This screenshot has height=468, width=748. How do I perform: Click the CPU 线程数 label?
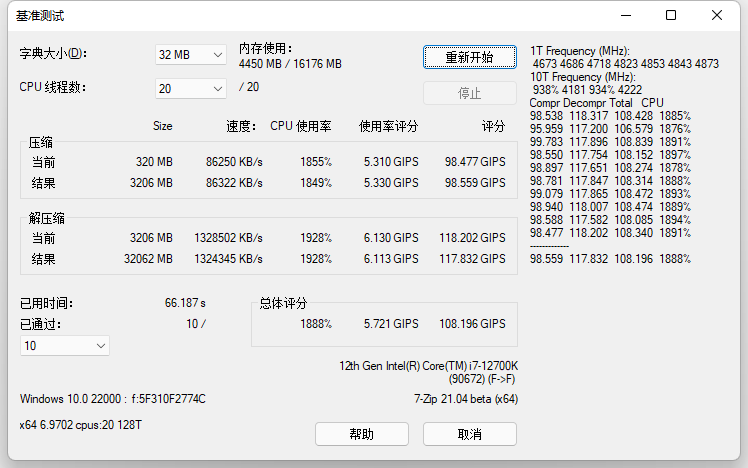coord(53,87)
